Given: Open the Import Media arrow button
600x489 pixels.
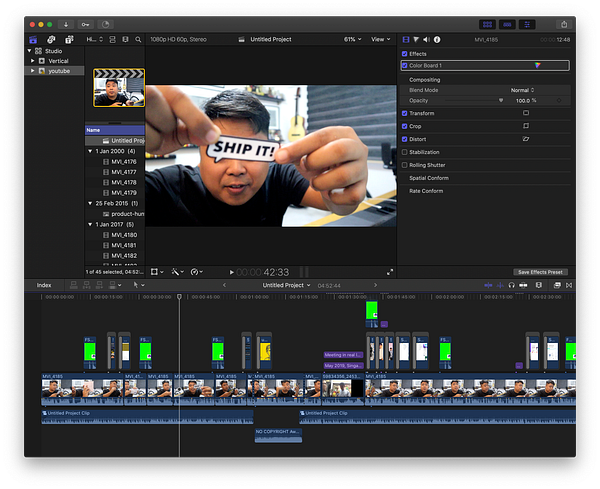Looking at the screenshot, I should [x=66, y=24].
